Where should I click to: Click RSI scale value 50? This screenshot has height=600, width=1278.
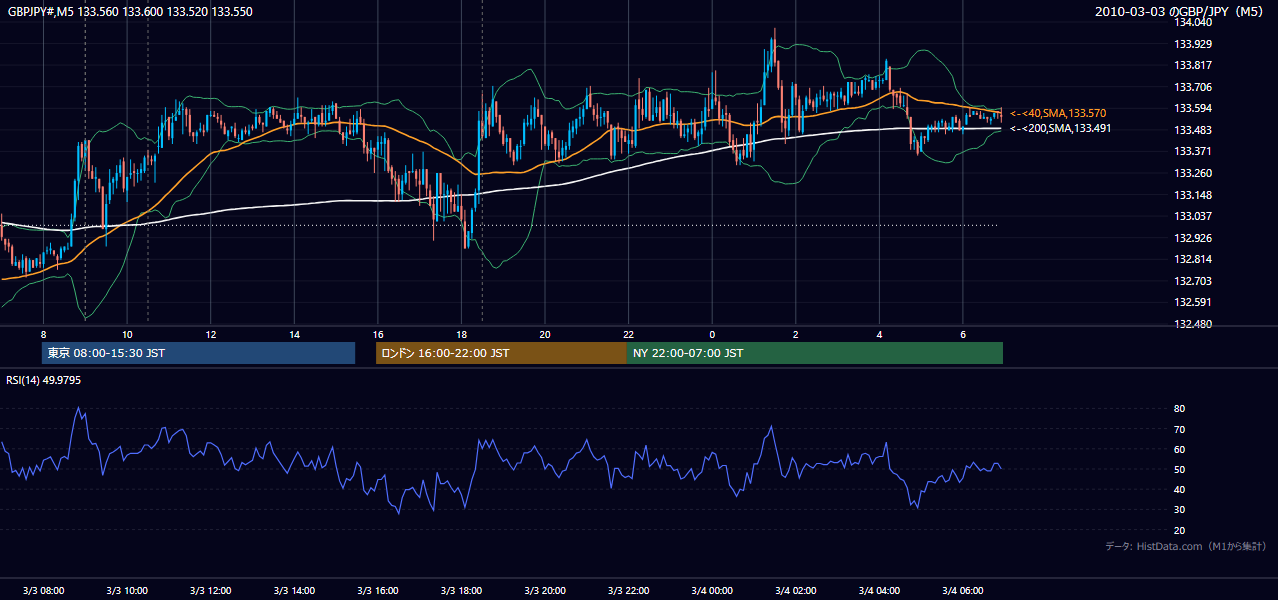click(1180, 469)
